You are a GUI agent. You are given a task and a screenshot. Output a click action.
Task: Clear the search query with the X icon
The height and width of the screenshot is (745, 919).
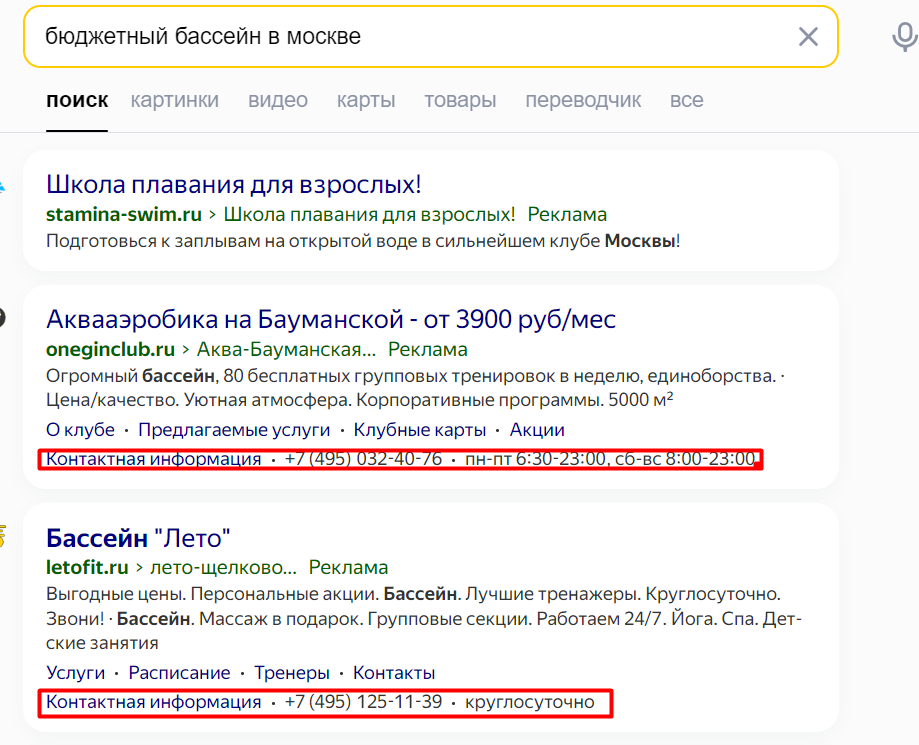tap(808, 36)
